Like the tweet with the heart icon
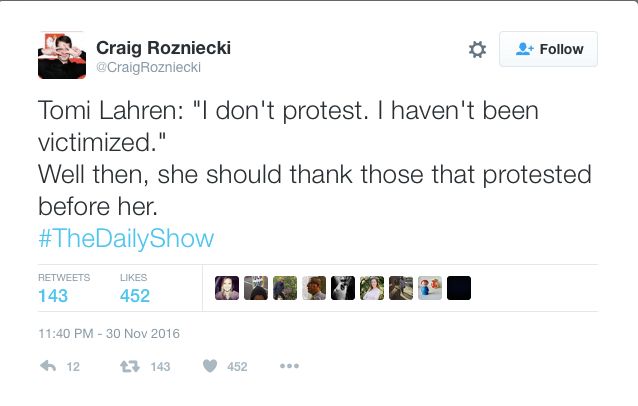 210,367
